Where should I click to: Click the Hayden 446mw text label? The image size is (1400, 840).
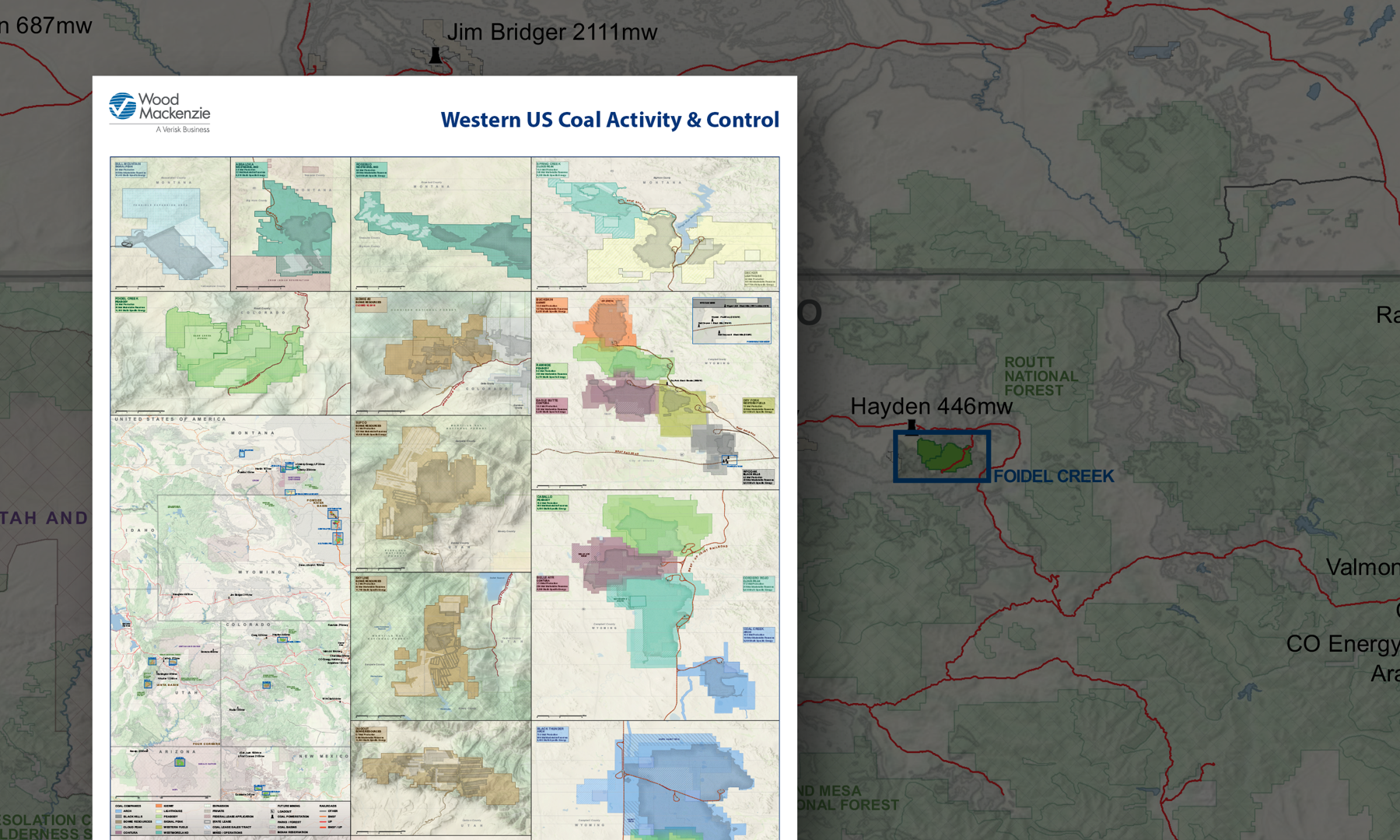point(930,406)
